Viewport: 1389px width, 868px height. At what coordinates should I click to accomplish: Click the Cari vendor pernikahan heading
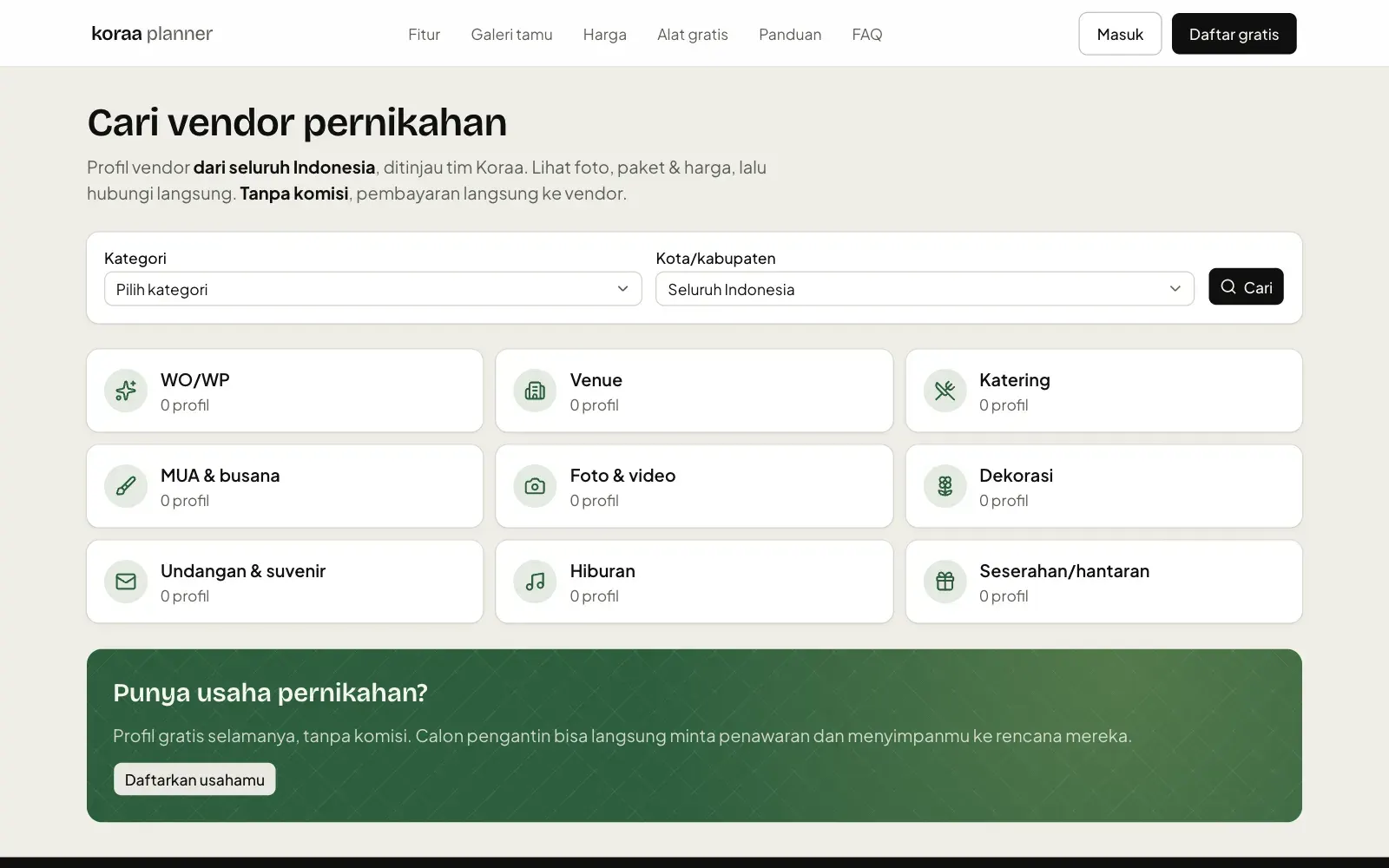(297, 122)
